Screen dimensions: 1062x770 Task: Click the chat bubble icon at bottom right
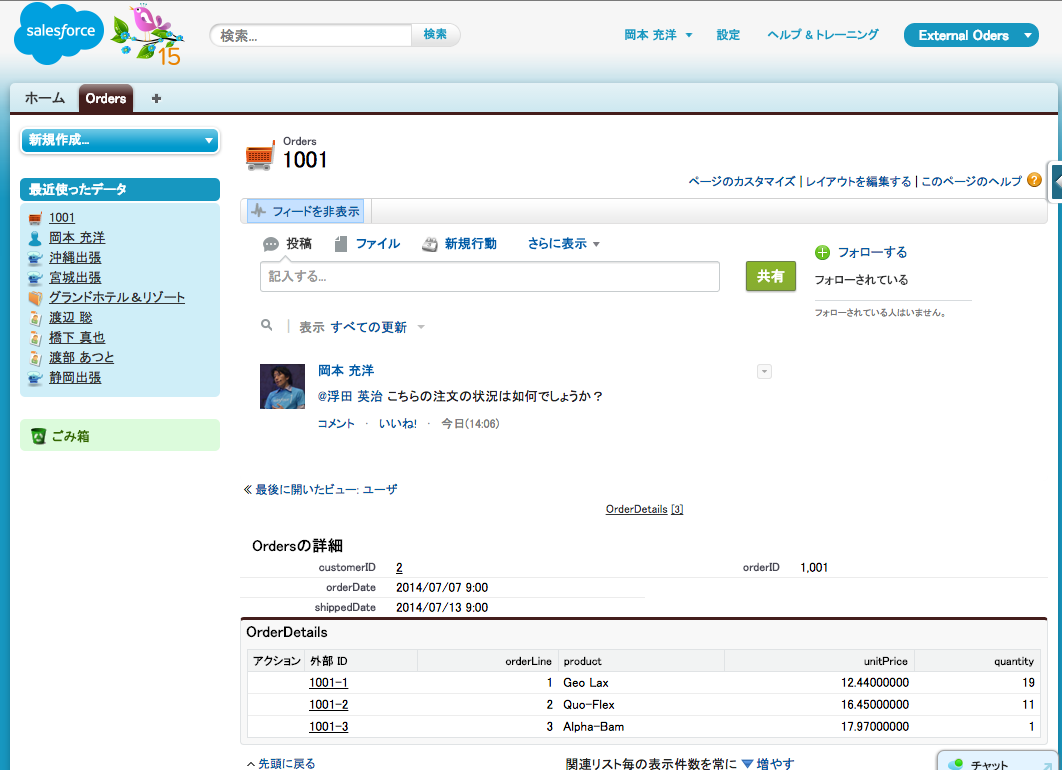click(956, 764)
